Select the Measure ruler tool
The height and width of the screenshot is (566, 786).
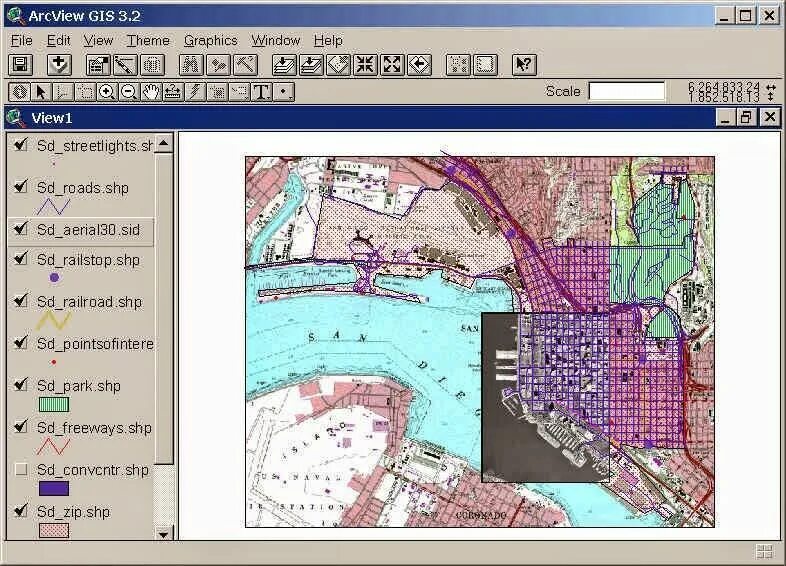point(173,92)
